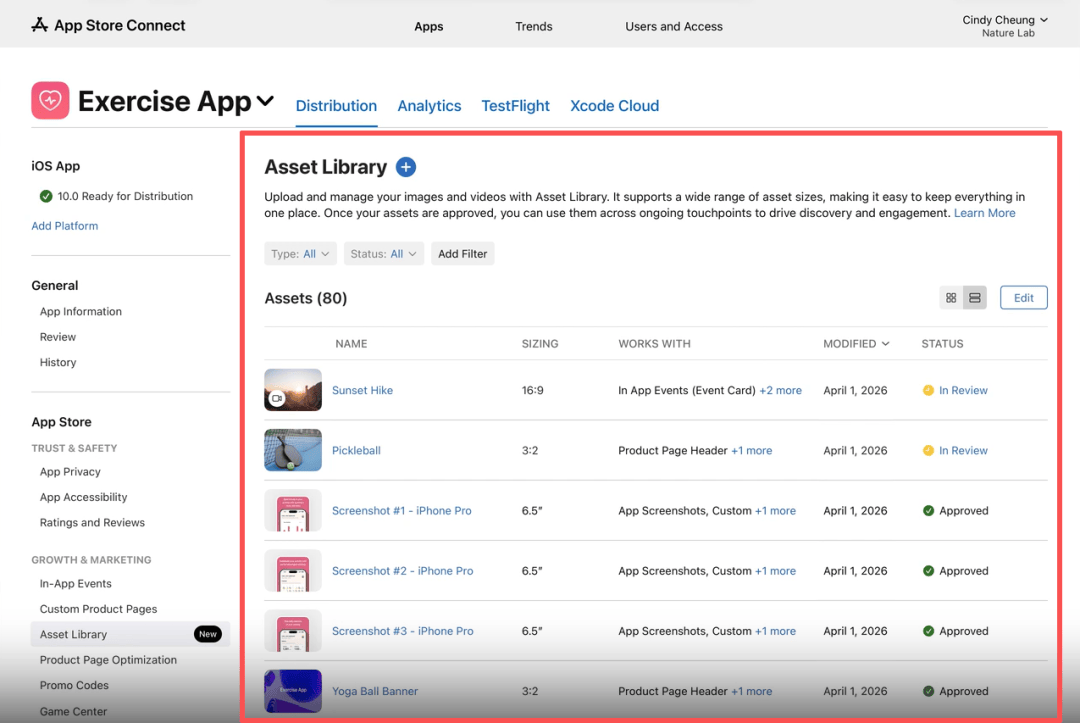This screenshot has height=723, width=1080.
Task: Open Custom Product Pages in sidebar
Action: point(98,609)
